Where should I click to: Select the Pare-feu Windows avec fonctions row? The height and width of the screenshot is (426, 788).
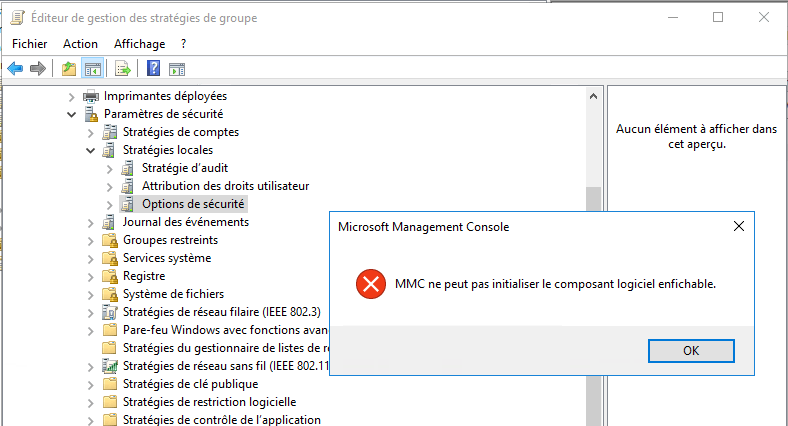point(225,330)
